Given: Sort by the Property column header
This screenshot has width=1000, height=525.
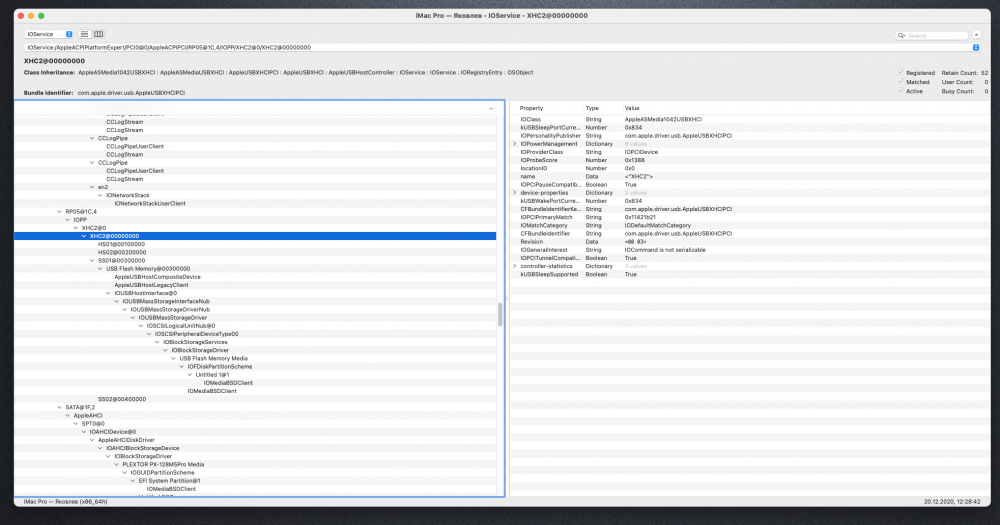Looking at the screenshot, I should (x=531, y=108).
